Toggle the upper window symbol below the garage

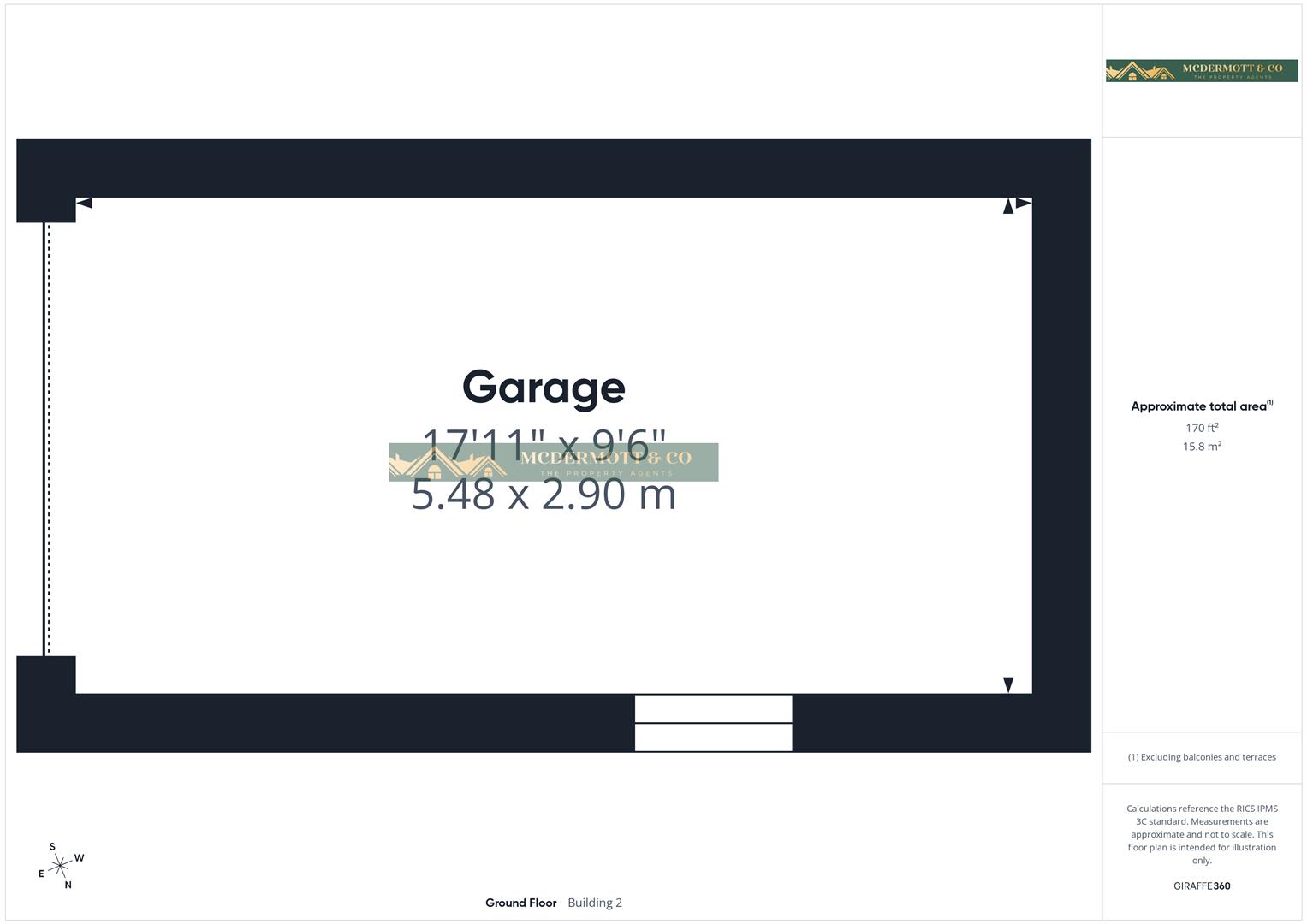[x=713, y=708]
